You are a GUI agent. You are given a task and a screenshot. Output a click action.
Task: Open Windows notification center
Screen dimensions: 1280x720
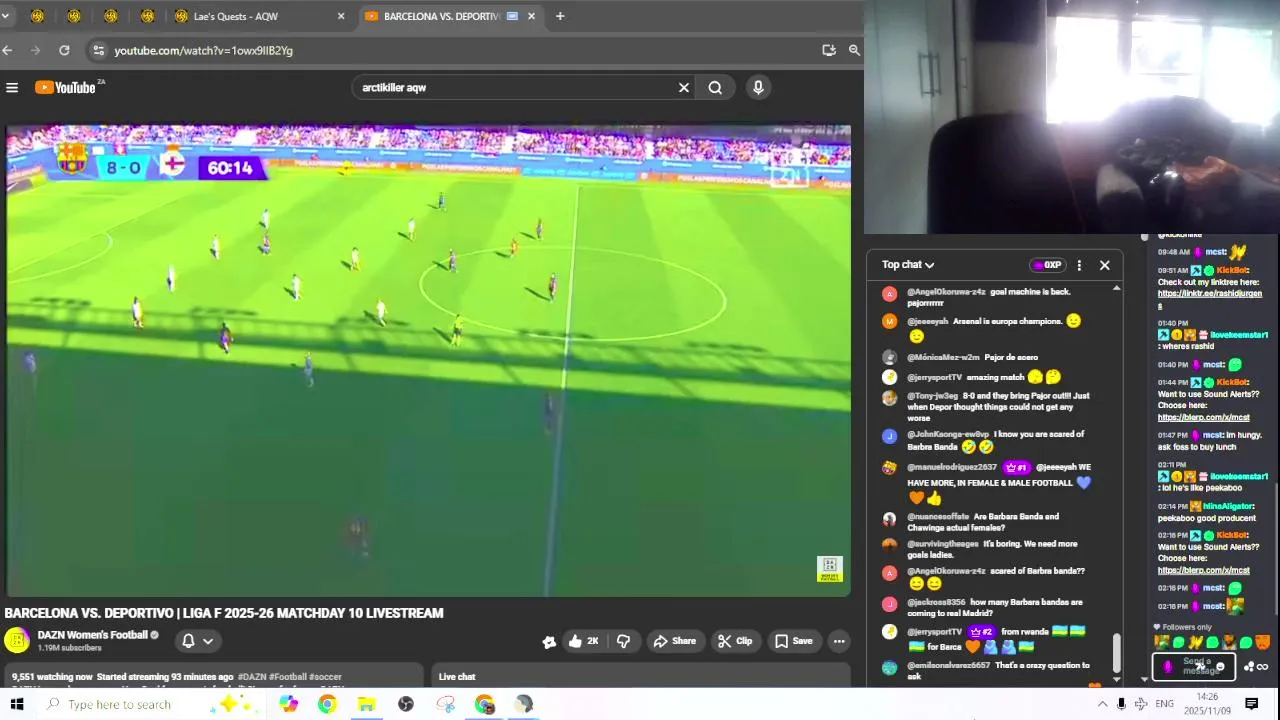(x=1251, y=704)
